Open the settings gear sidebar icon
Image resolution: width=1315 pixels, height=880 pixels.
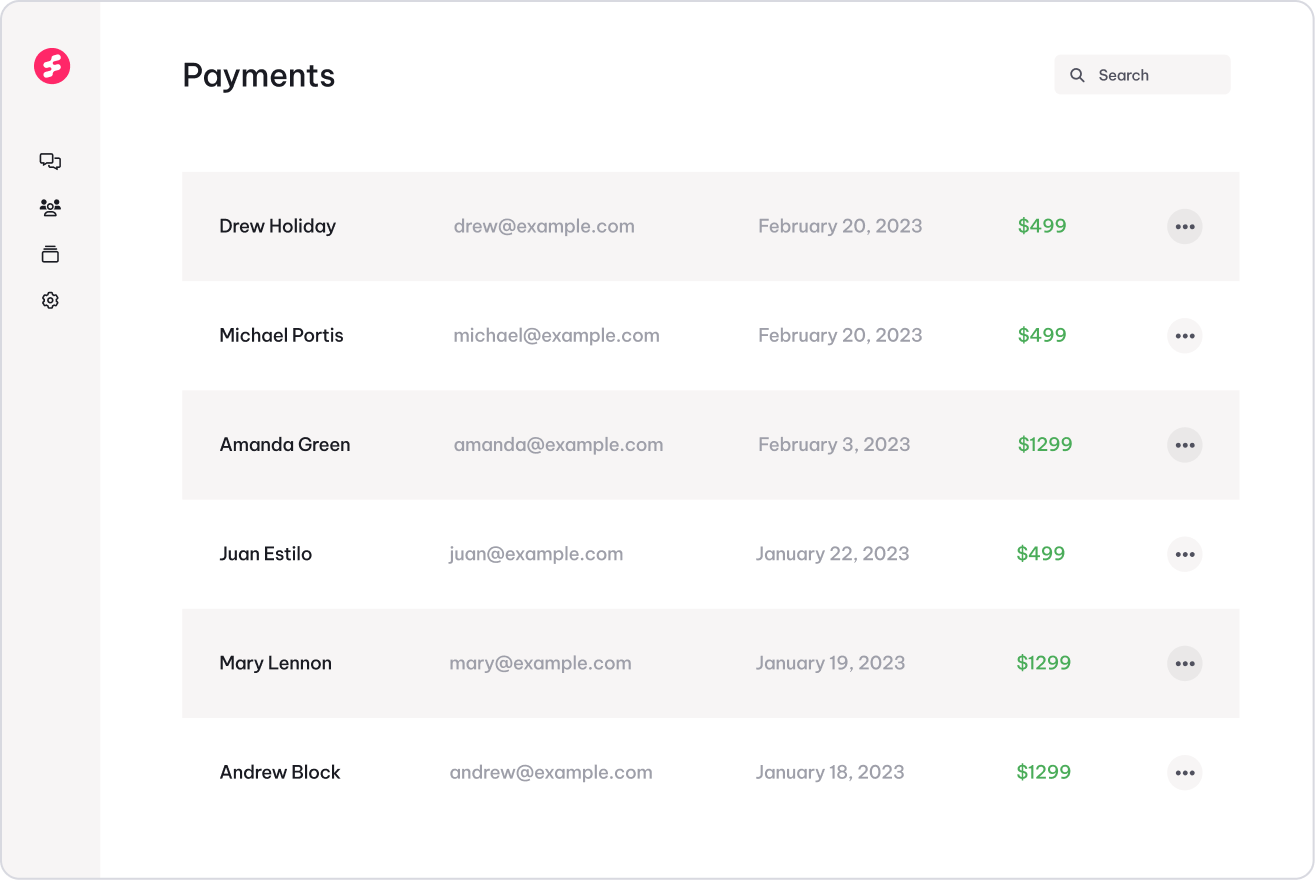pyautogui.click(x=50, y=300)
